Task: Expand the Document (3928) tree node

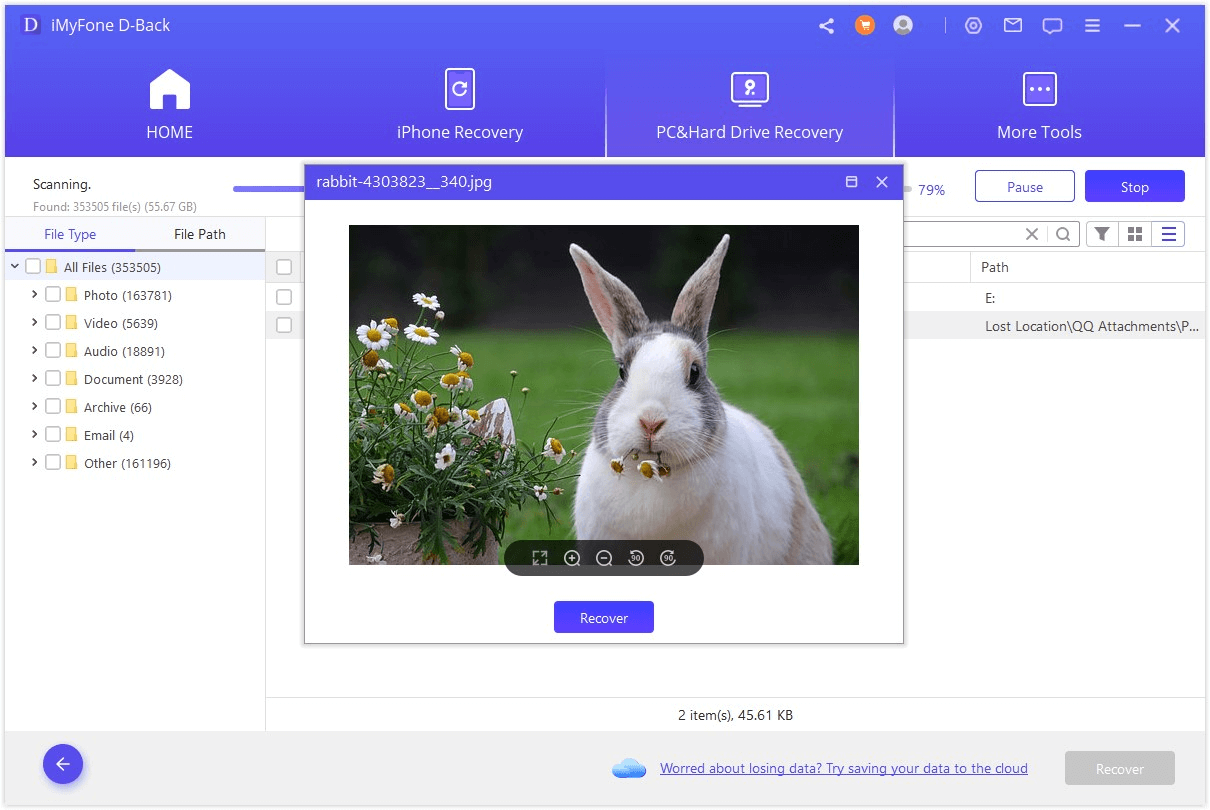Action: click(x=35, y=379)
